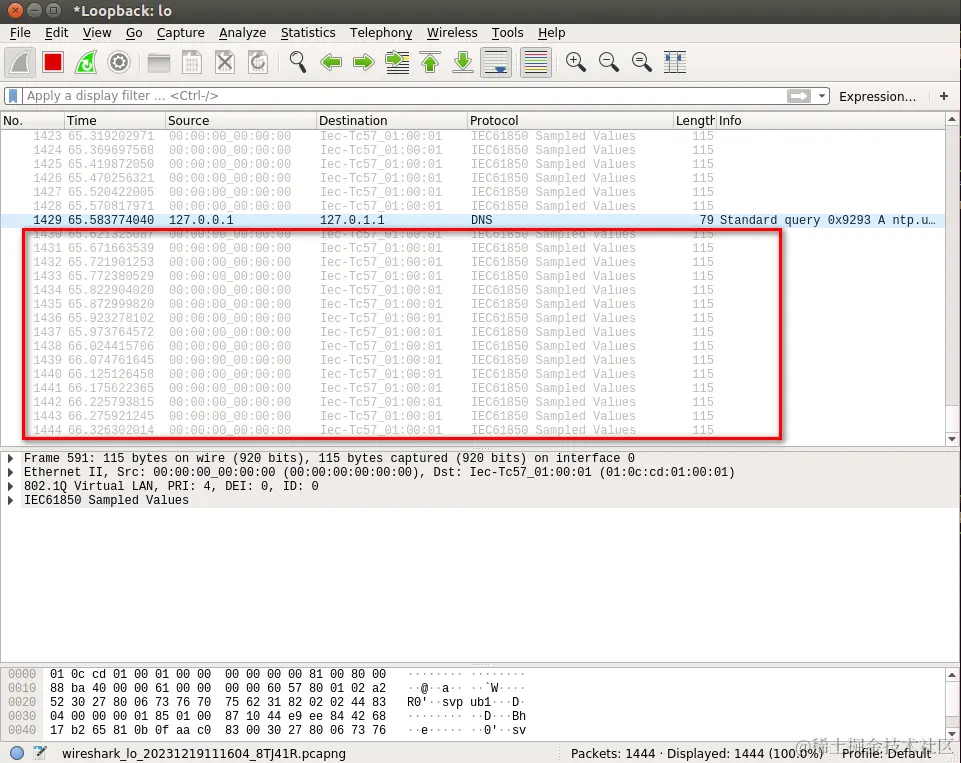Image resolution: width=961 pixels, height=763 pixels.
Task: Click the start capture shark fin icon
Action: [20, 62]
